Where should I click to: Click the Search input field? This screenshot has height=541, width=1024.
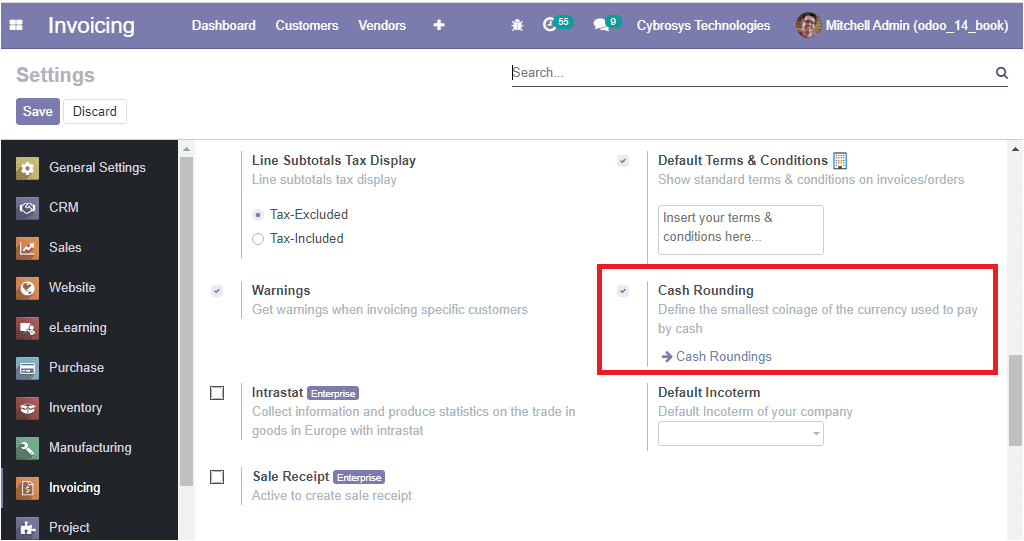(751, 73)
